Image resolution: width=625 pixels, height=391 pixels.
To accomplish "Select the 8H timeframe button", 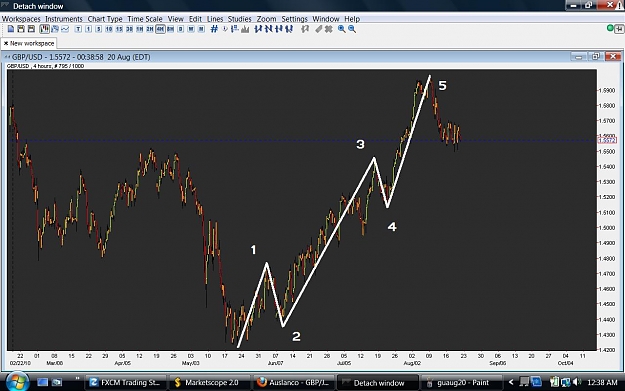I will tap(171, 29).
